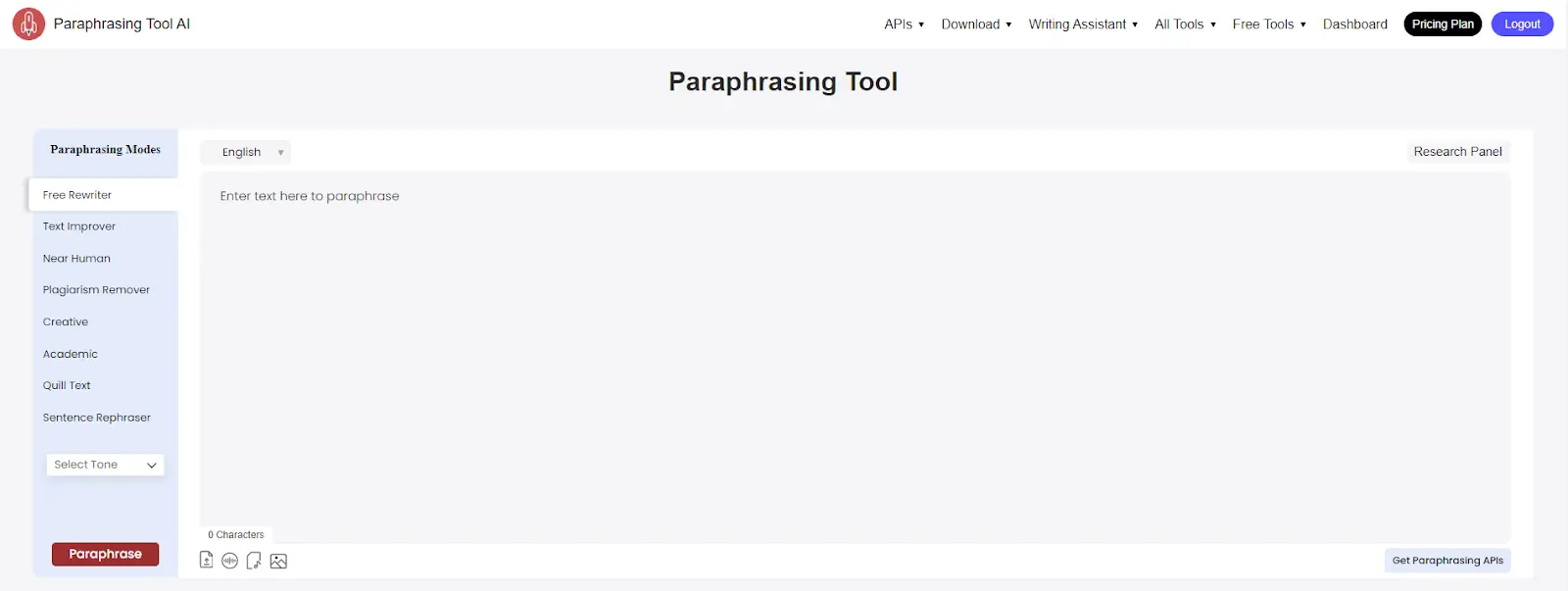
Task: Click the speech waveform icon
Action: click(x=229, y=561)
